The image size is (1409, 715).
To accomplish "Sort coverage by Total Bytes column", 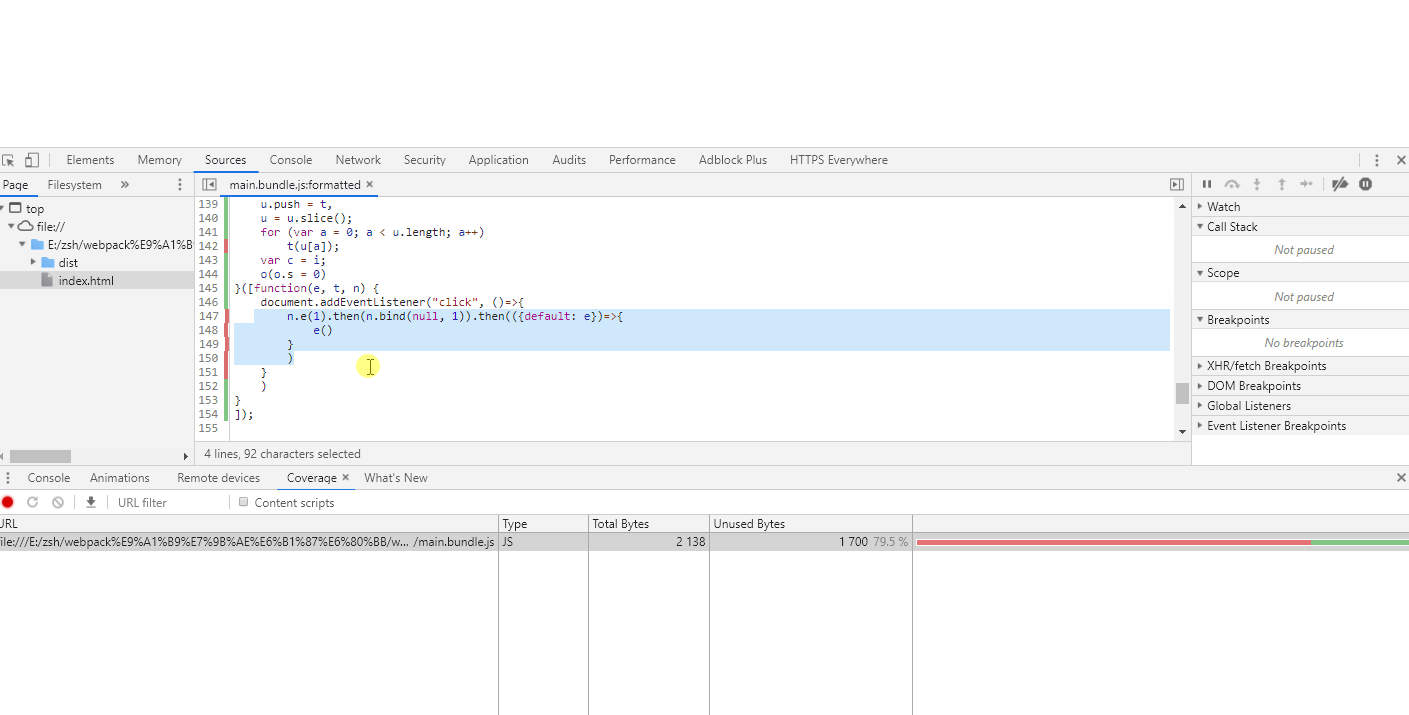I will pos(649,524).
